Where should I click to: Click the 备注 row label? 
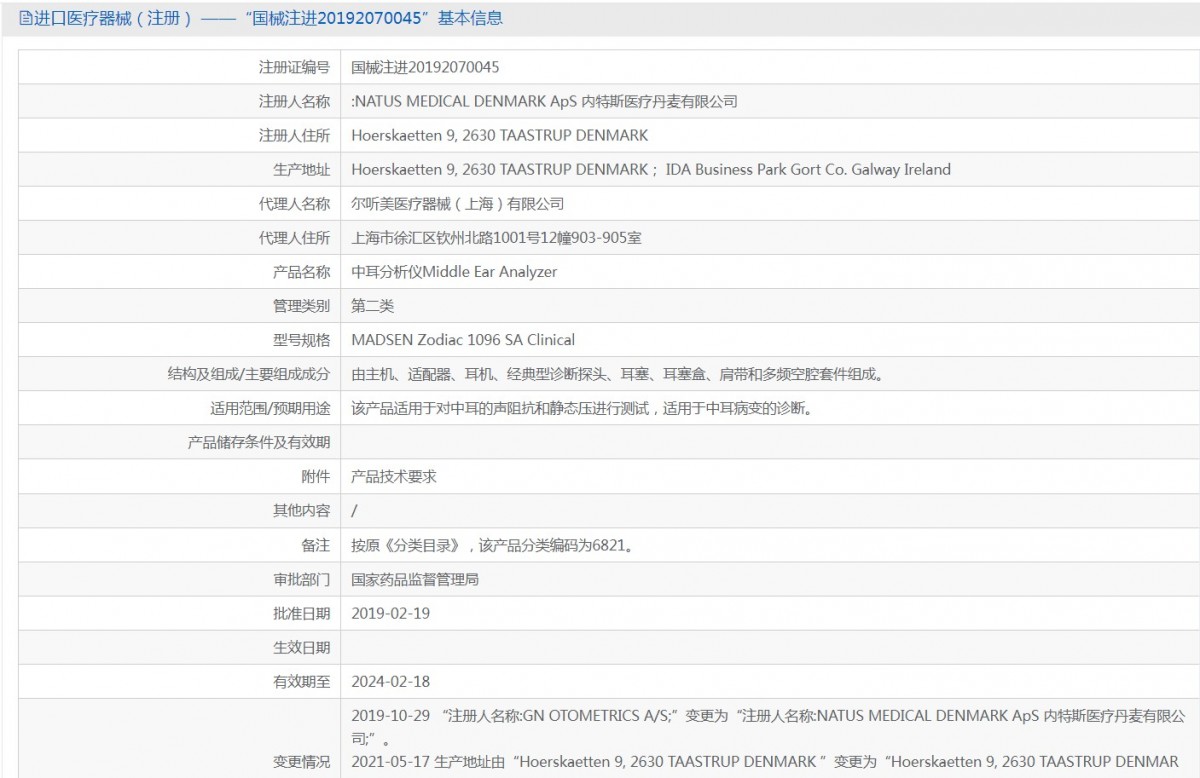coord(315,545)
